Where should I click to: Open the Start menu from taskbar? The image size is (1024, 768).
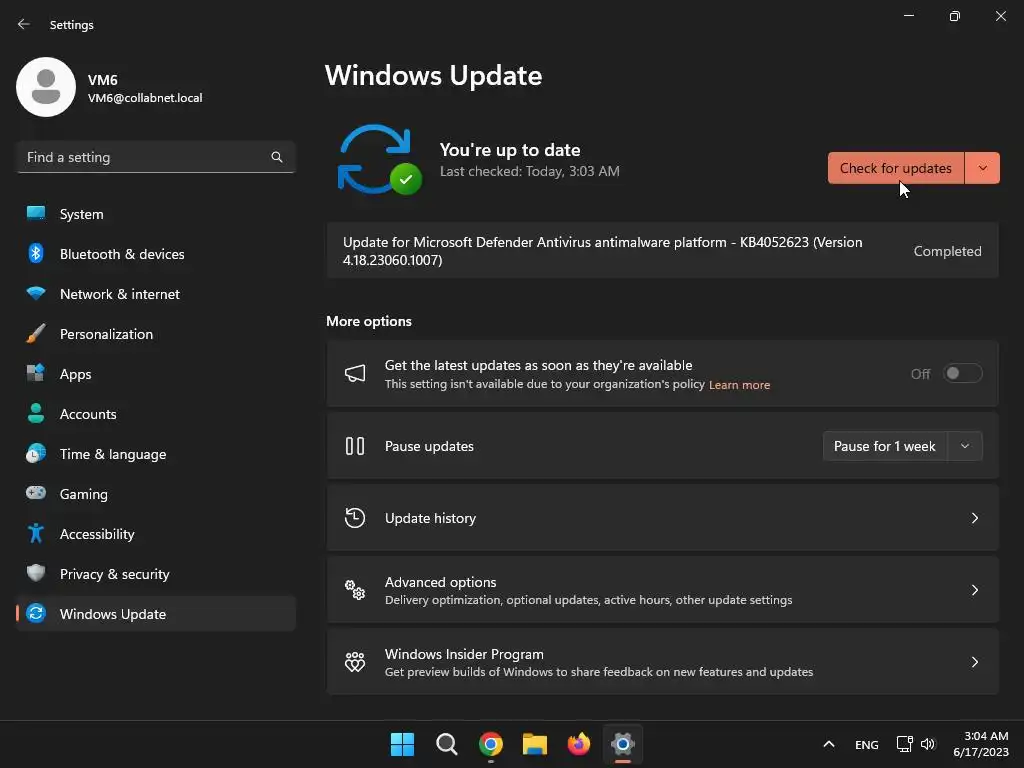point(402,744)
